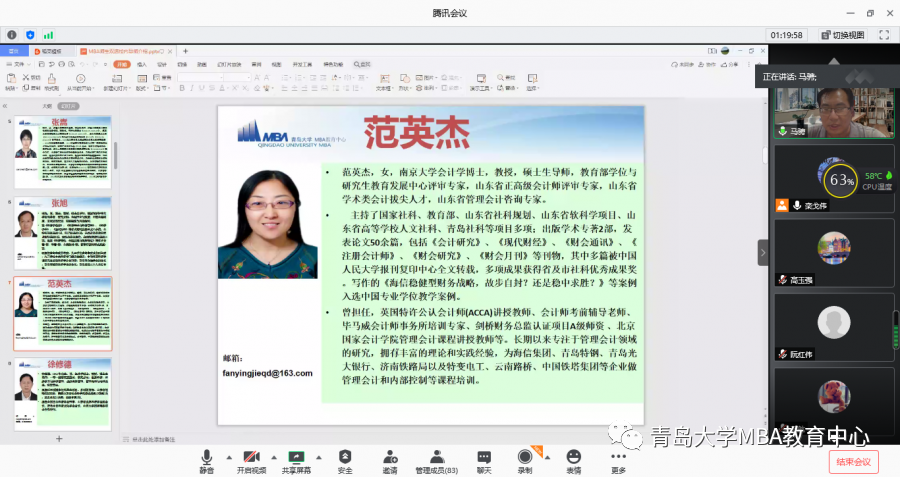
Task: Open 管理成员(83) members panel
Action: click(x=437, y=462)
